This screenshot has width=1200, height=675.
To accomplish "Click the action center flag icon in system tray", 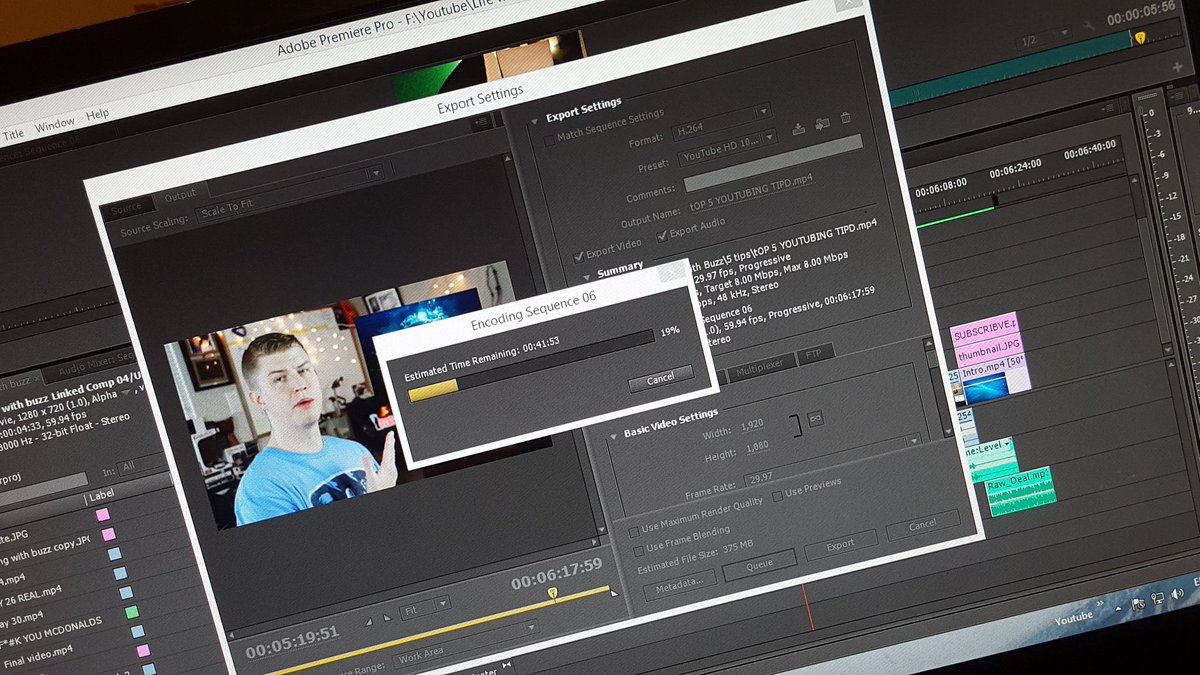I will coord(1139,604).
